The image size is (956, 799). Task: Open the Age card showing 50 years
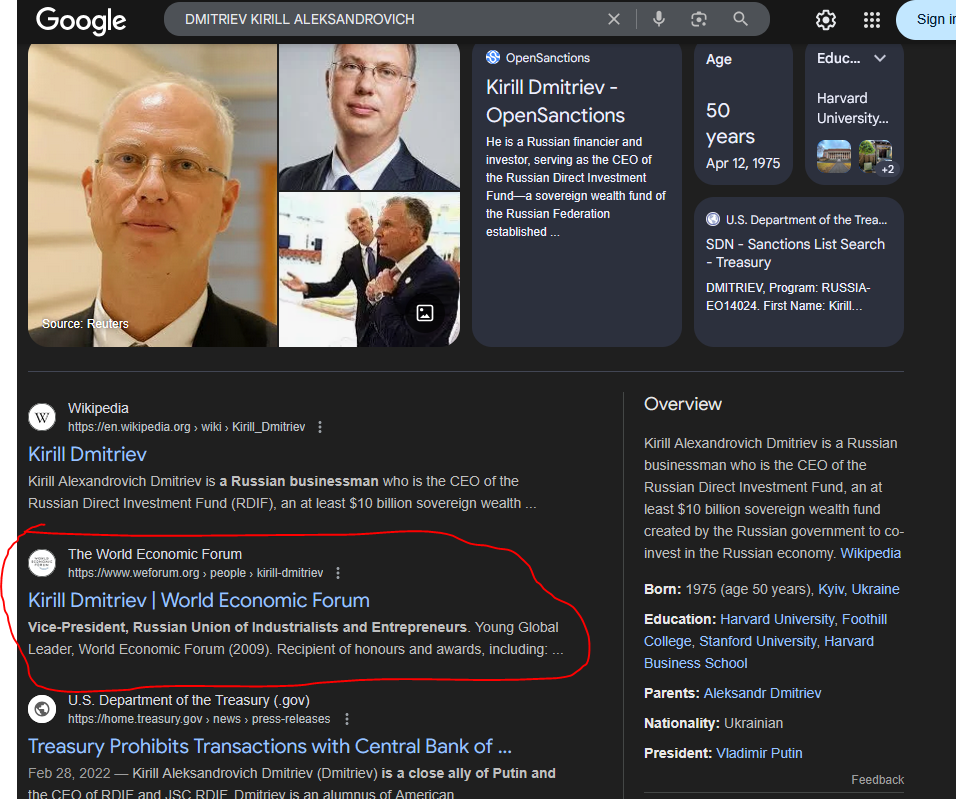tap(743, 113)
